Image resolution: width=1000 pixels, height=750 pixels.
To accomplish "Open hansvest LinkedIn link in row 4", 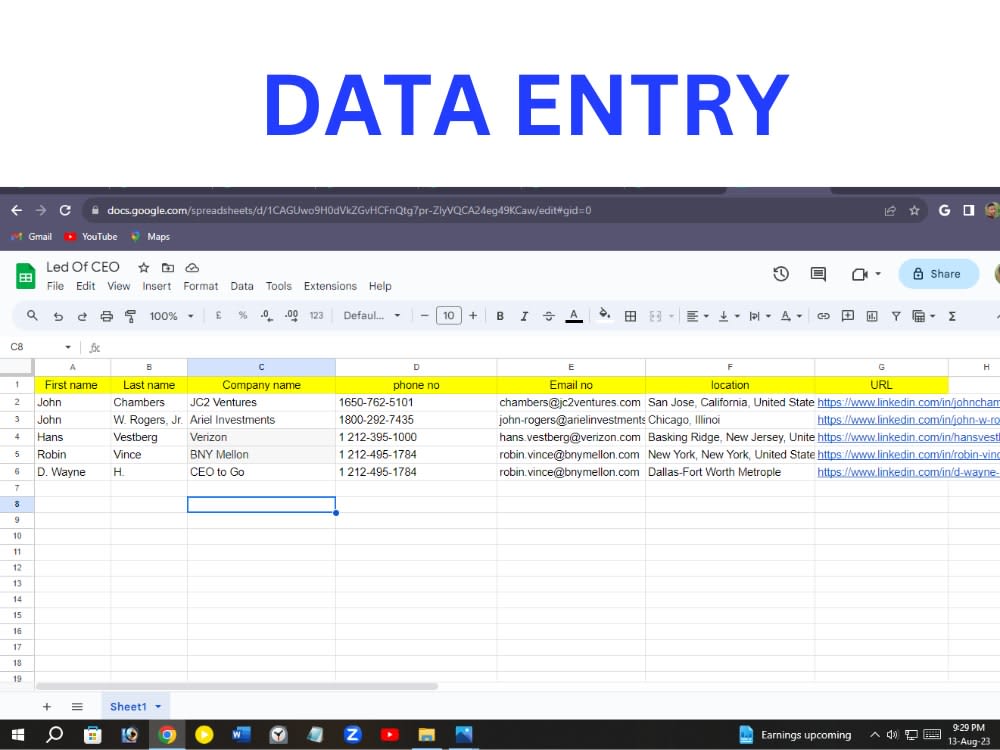I will click(908, 438).
